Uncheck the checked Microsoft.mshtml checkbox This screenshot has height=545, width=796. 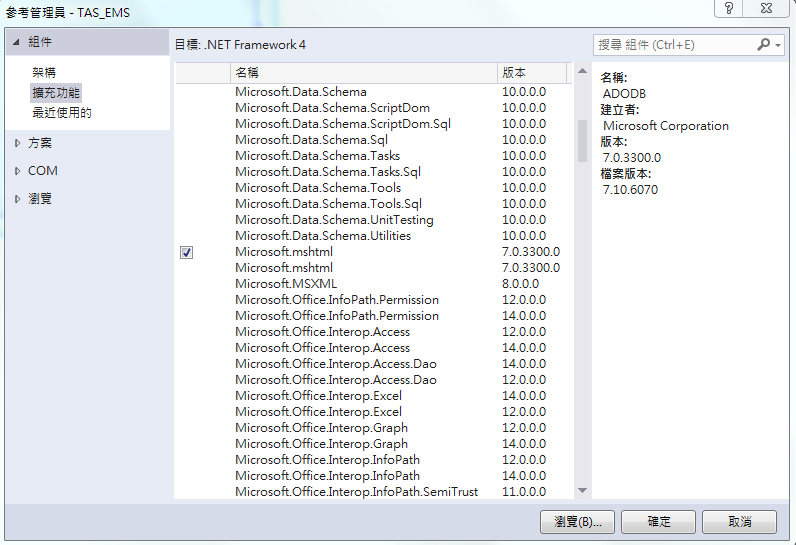(x=186, y=252)
